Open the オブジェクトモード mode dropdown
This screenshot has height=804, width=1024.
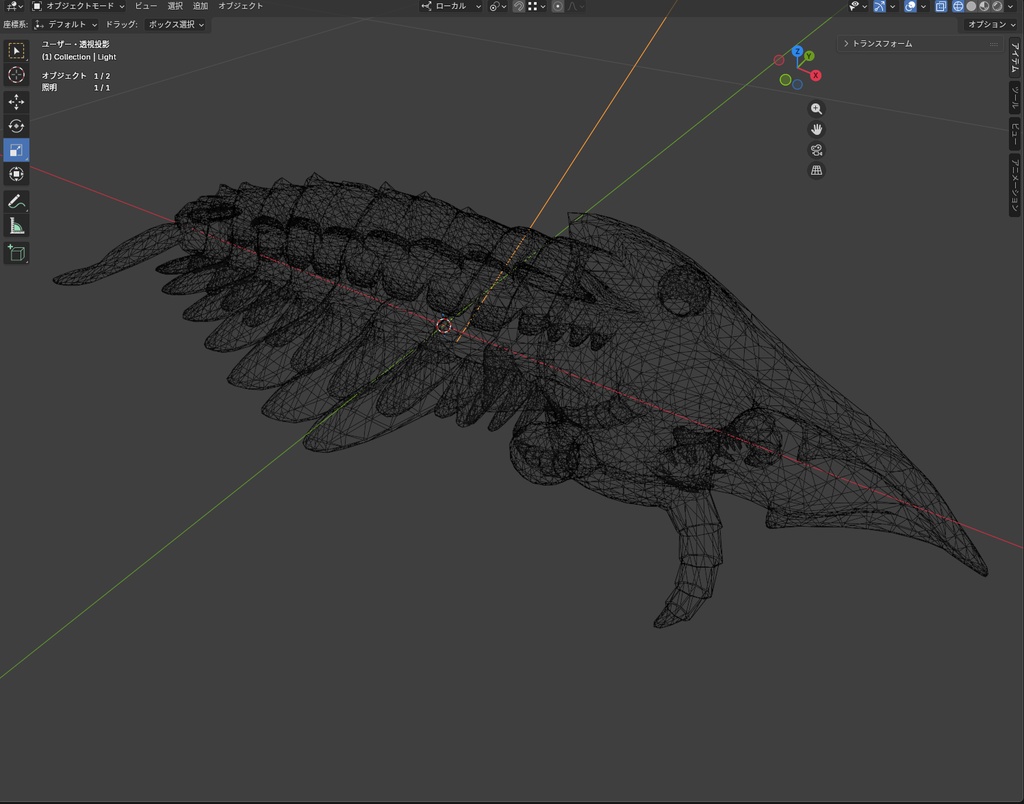point(78,6)
